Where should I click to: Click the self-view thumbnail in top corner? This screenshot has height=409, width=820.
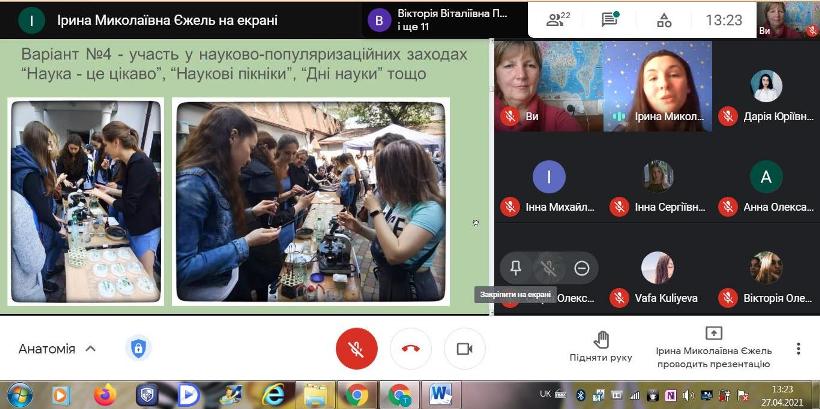[788, 20]
